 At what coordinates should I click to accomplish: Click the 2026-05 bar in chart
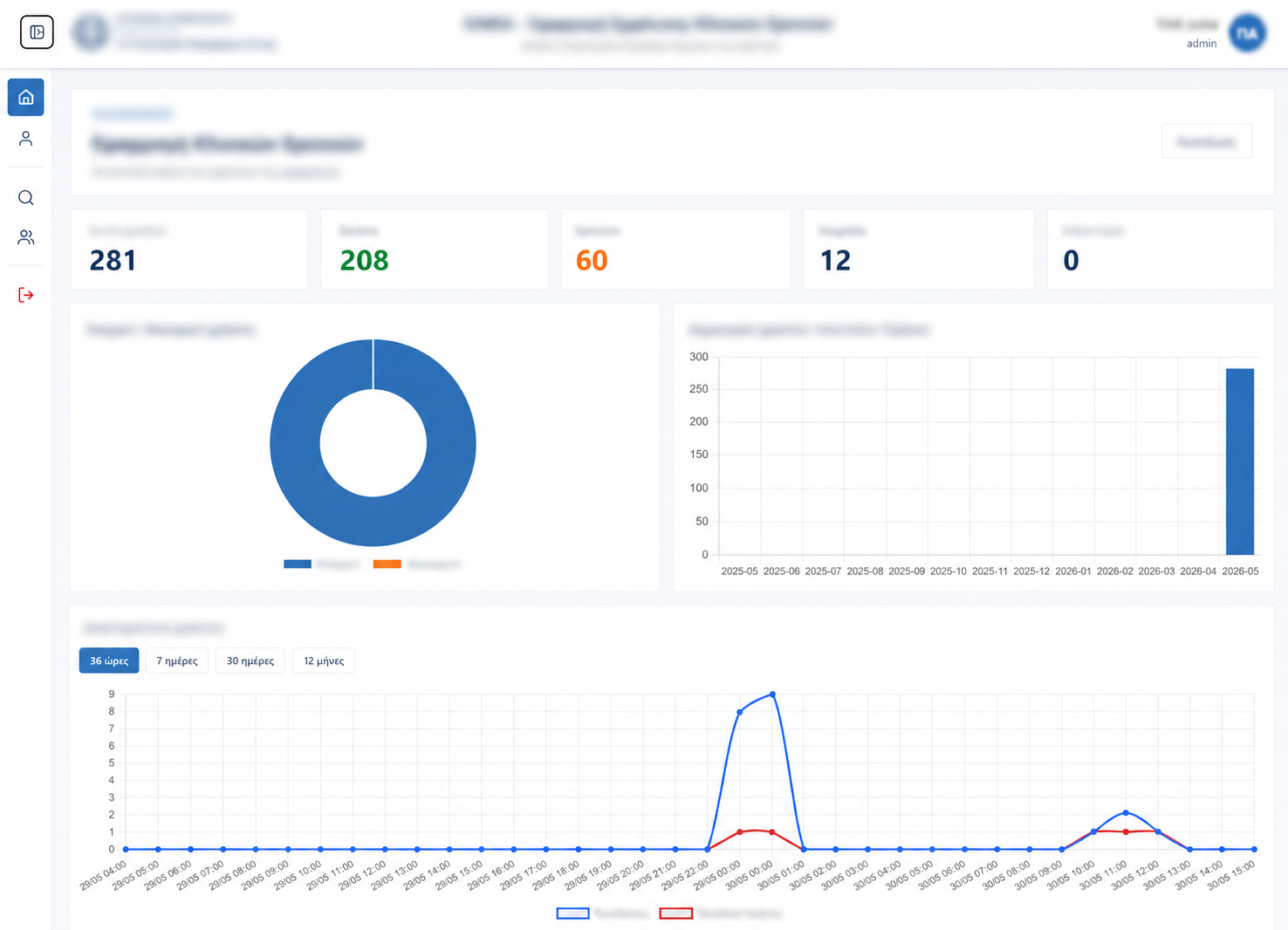click(x=1240, y=462)
